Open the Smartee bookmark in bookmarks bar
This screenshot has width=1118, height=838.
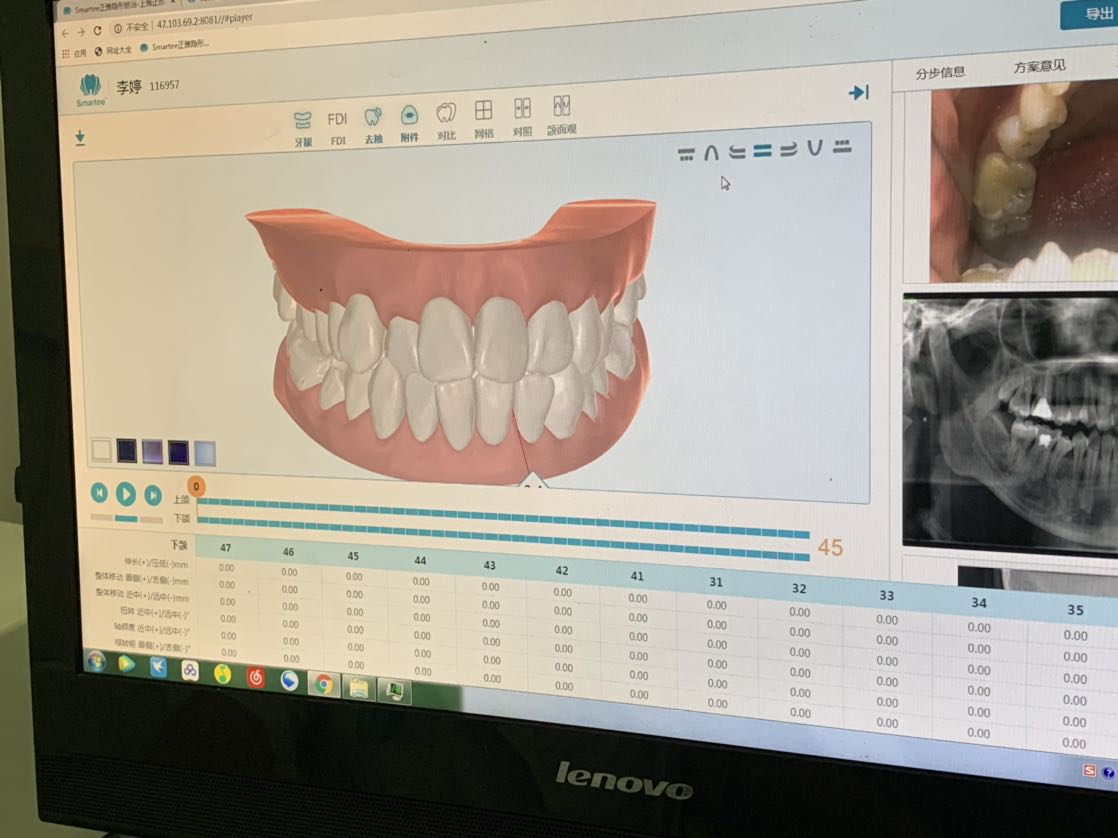[x=175, y=46]
